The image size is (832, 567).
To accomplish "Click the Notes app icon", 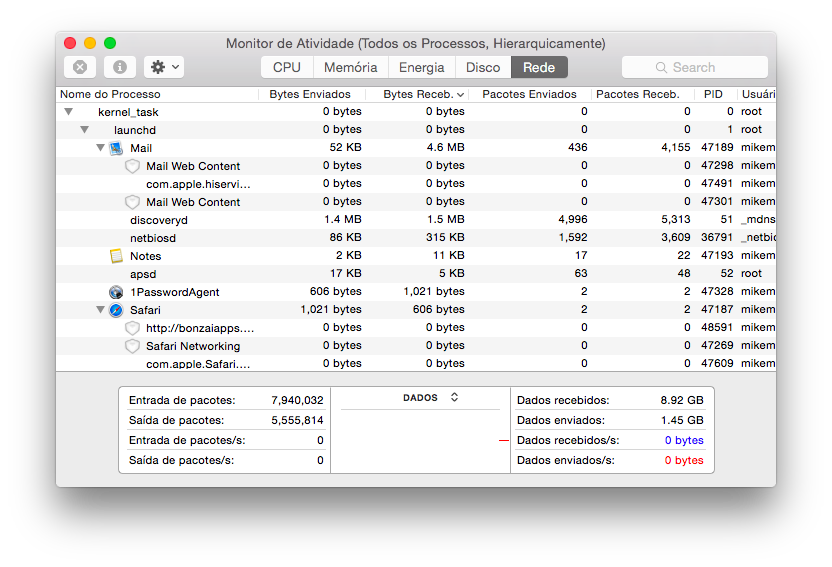I will 116,256.
